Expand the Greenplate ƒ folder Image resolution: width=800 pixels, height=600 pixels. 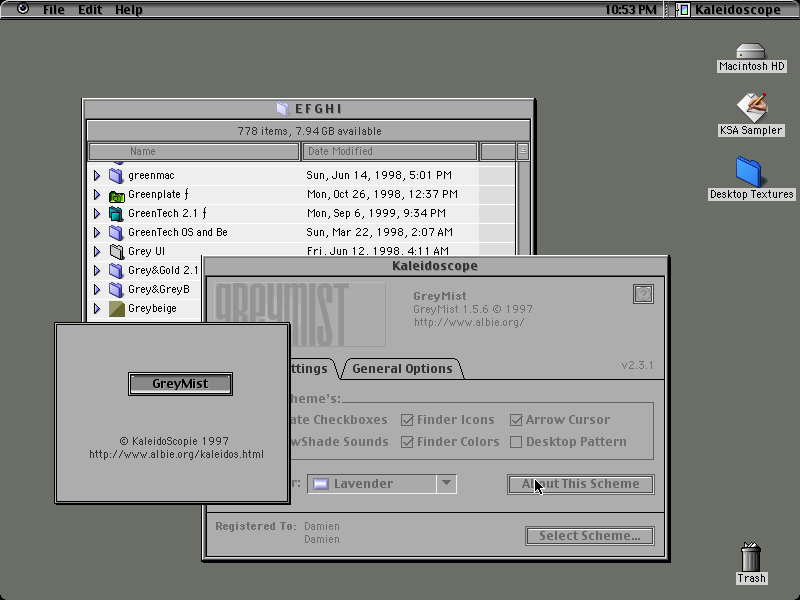tap(97, 194)
